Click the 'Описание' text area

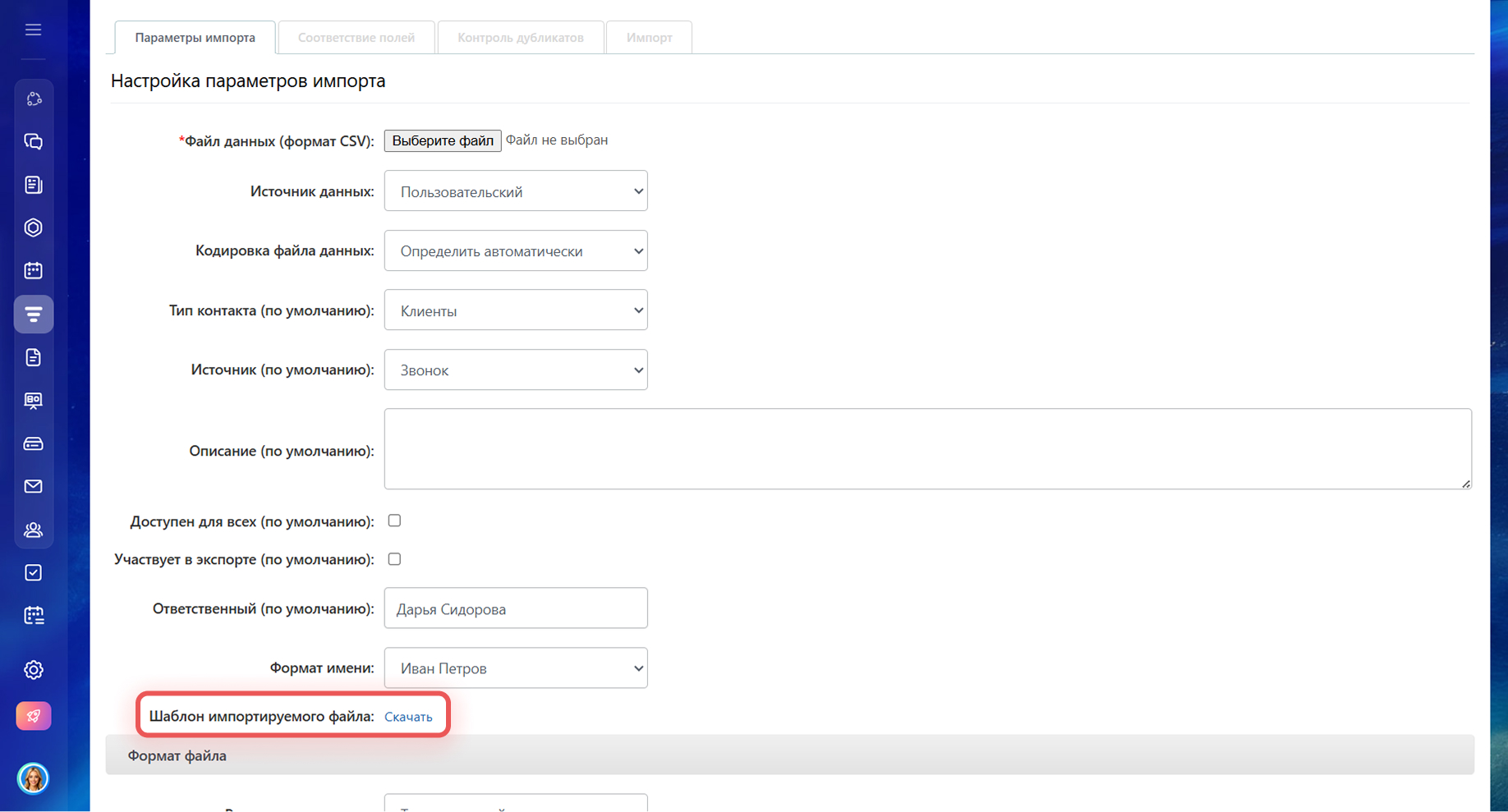[926, 449]
